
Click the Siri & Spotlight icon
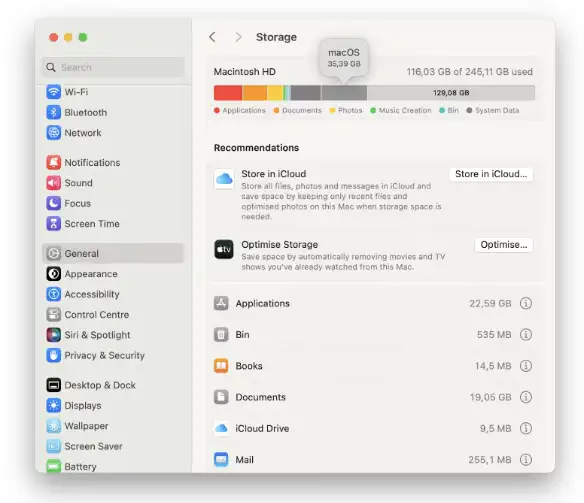click(x=54, y=335)
